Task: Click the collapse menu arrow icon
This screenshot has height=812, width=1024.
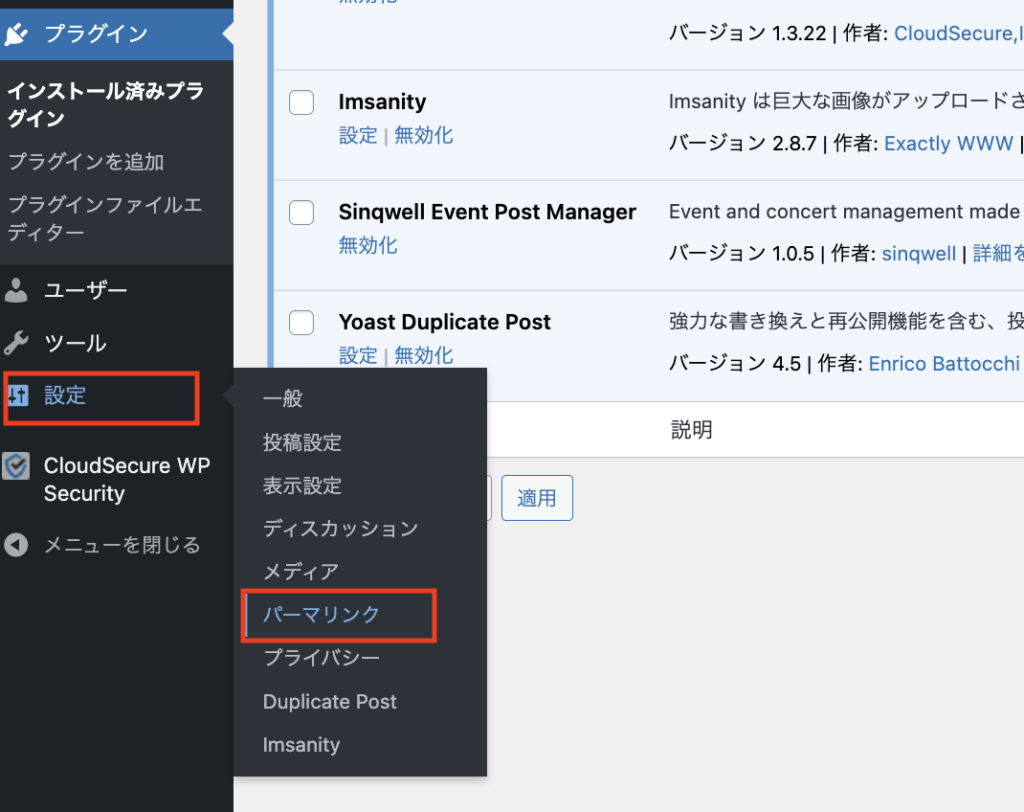Action: pos(16,545)
